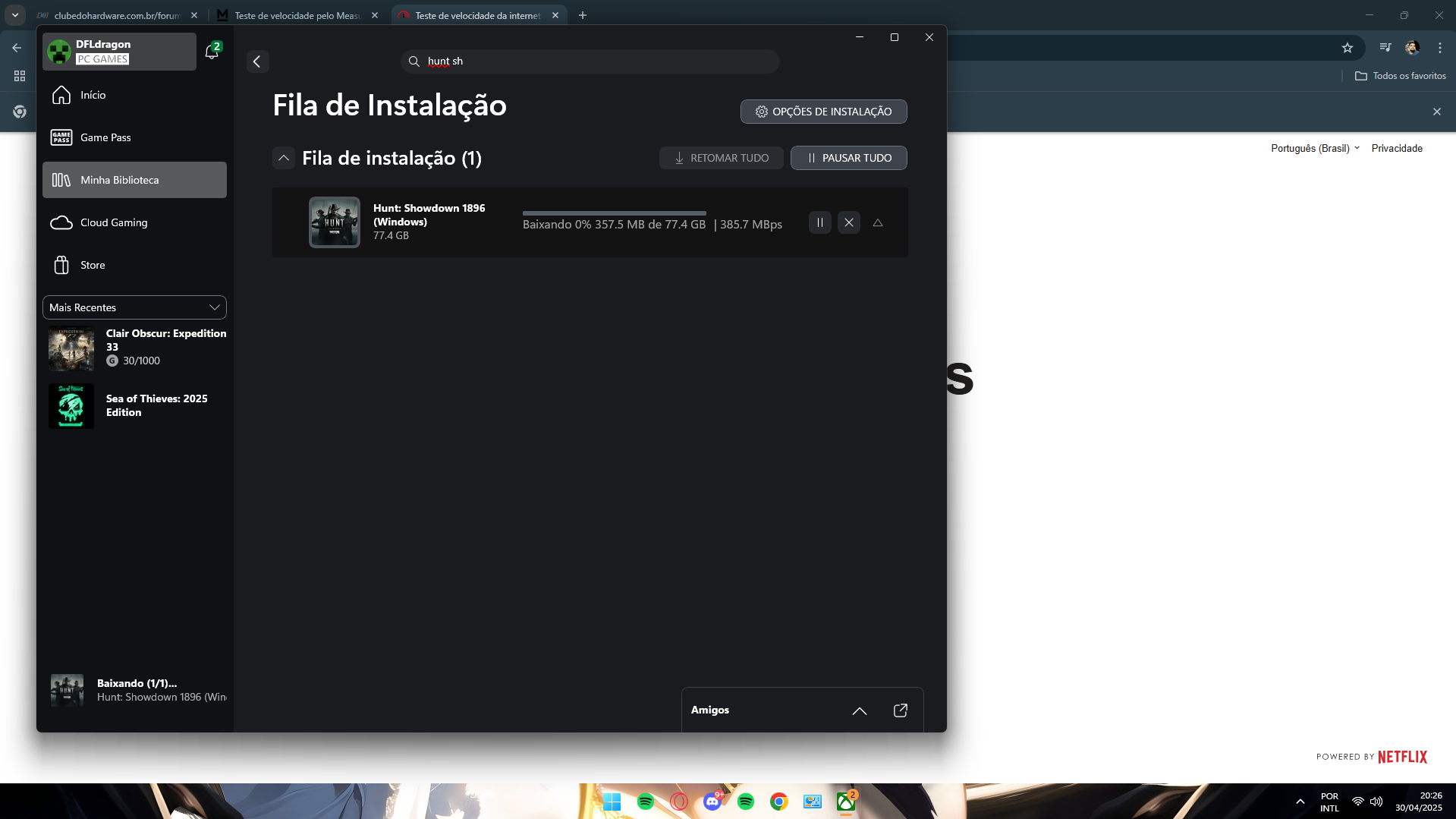This screenshot has height=819, width=1456.
Task: Go back using the Xbox app back arrow
Action: pos(257,61)
